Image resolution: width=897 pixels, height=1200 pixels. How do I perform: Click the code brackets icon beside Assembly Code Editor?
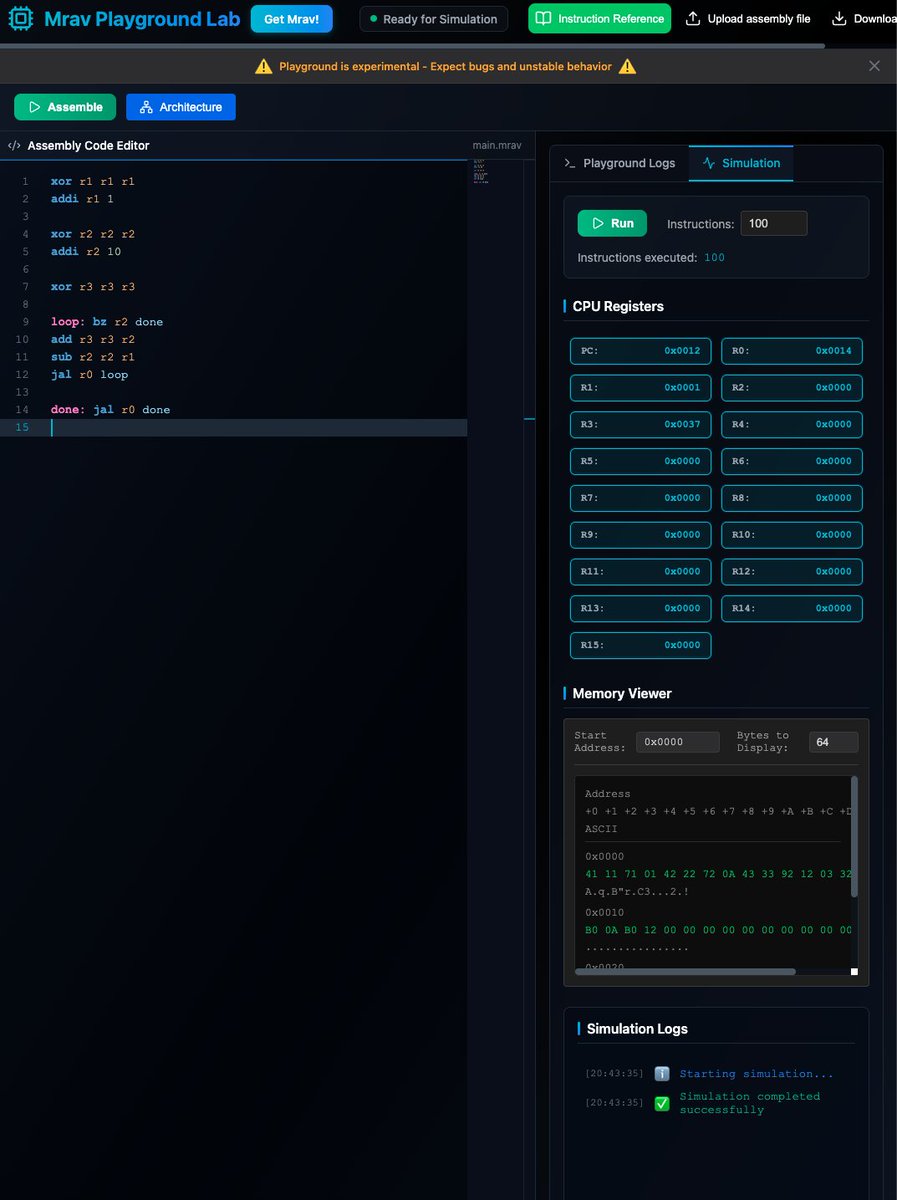[14, 146]
